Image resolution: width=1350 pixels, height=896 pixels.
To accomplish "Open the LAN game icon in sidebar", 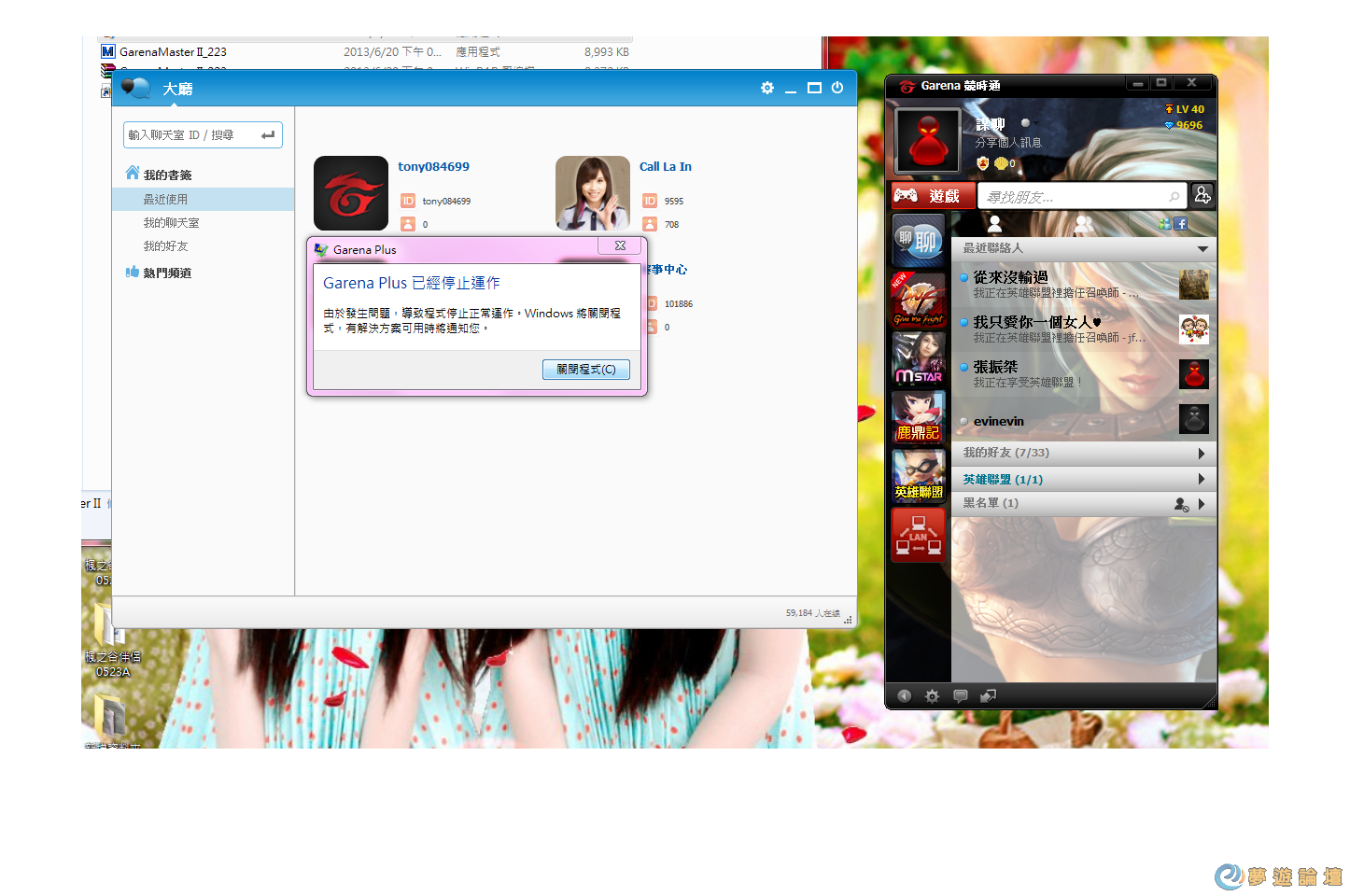I will [x=919, y=536].
